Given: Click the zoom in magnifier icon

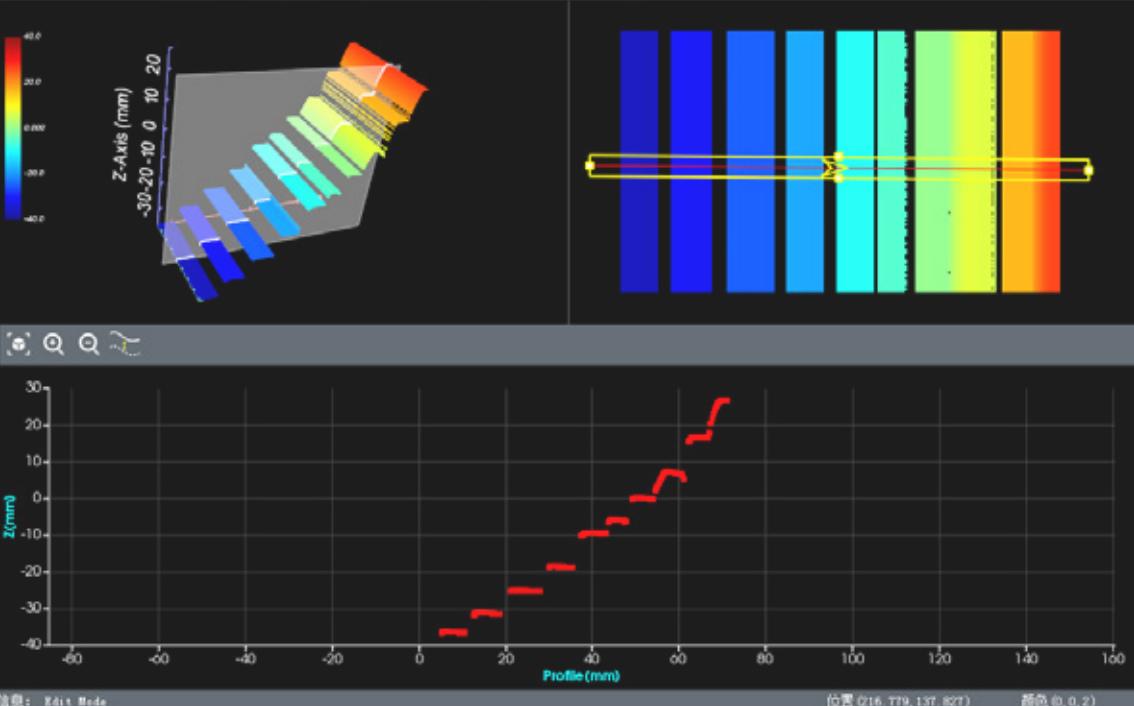Looking at the screenshot, I should coord(54,344).
